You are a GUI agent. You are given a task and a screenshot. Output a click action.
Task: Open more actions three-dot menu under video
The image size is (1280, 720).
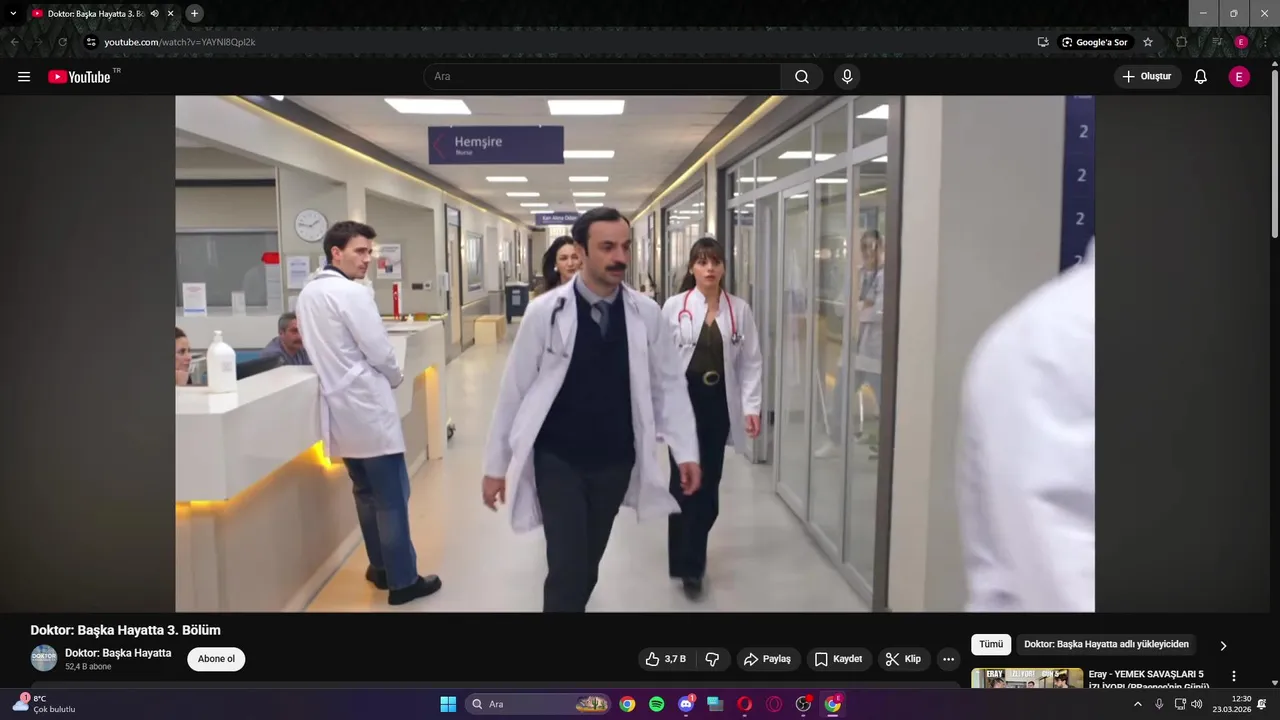click(949, 659)
